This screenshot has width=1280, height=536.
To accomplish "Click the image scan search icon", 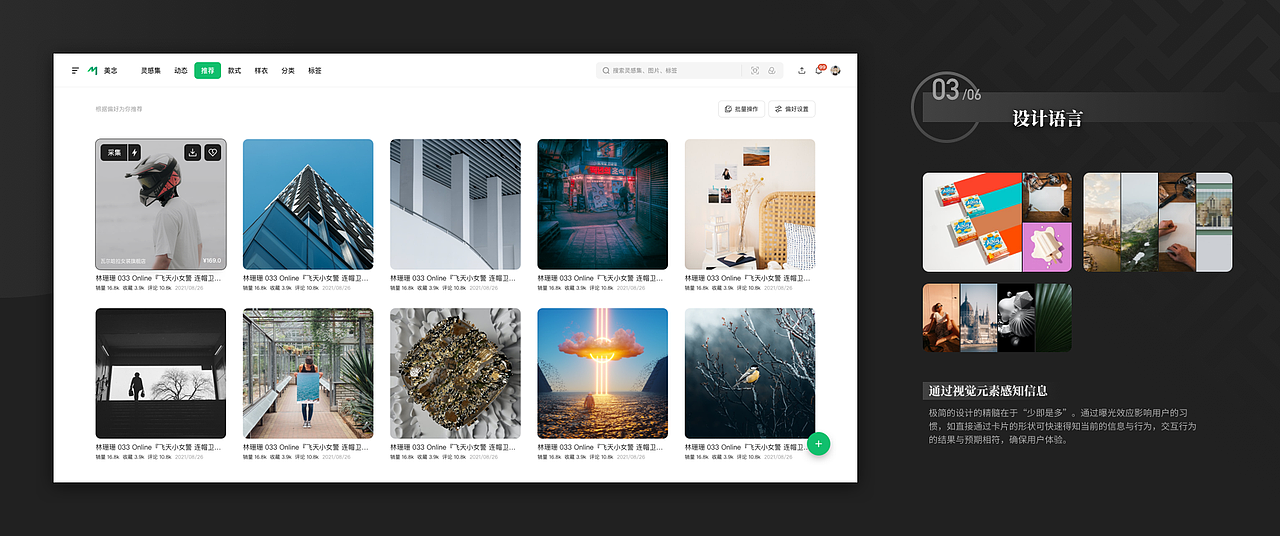I will (x=755, y=71).
